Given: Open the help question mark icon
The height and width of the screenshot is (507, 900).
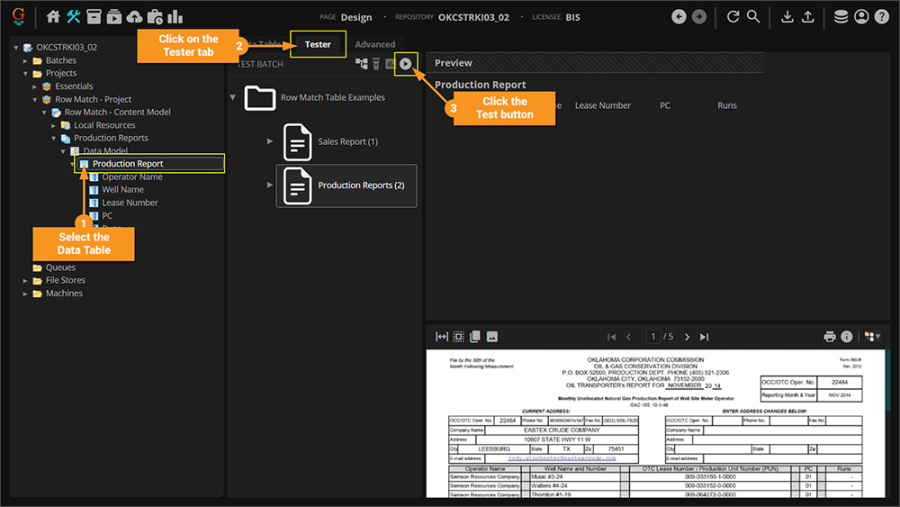Looking at the screenshot, I should point(882,17).
